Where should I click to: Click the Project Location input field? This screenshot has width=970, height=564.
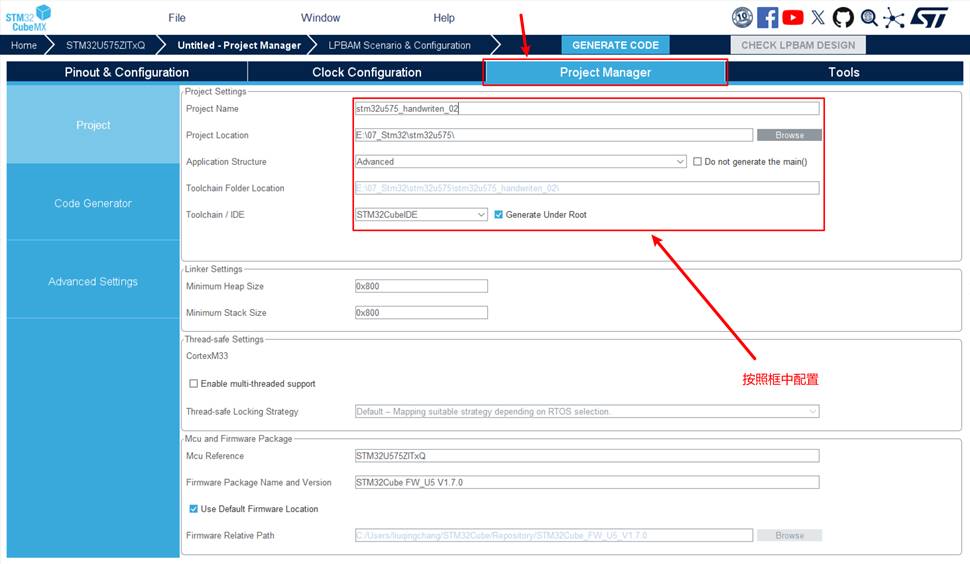554,135
